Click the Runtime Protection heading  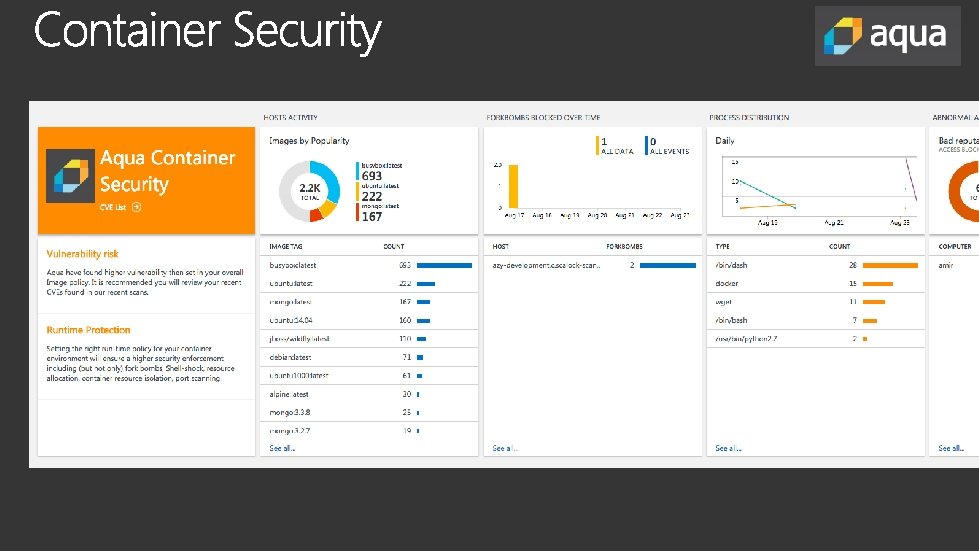pos(88,330)
